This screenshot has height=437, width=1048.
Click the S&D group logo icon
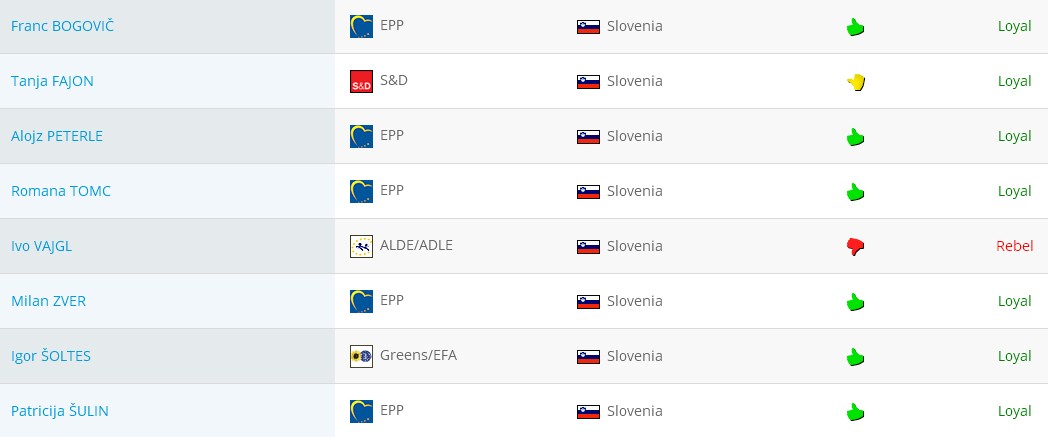point(361,82)
